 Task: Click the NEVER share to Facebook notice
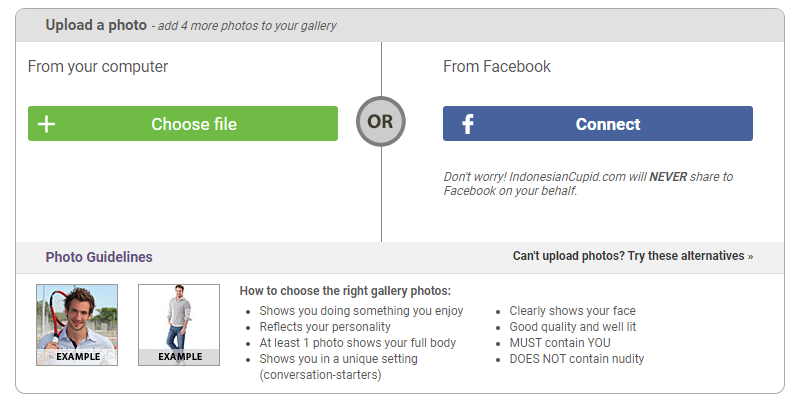[588, 183]
